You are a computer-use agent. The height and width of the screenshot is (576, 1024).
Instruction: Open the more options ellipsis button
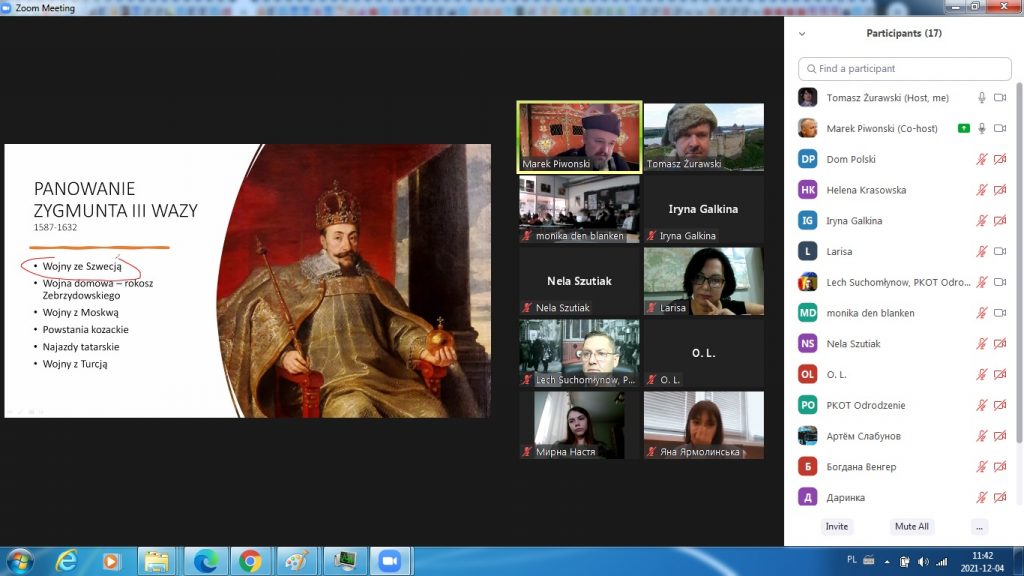pyautogui.click(x=979, y=526)
